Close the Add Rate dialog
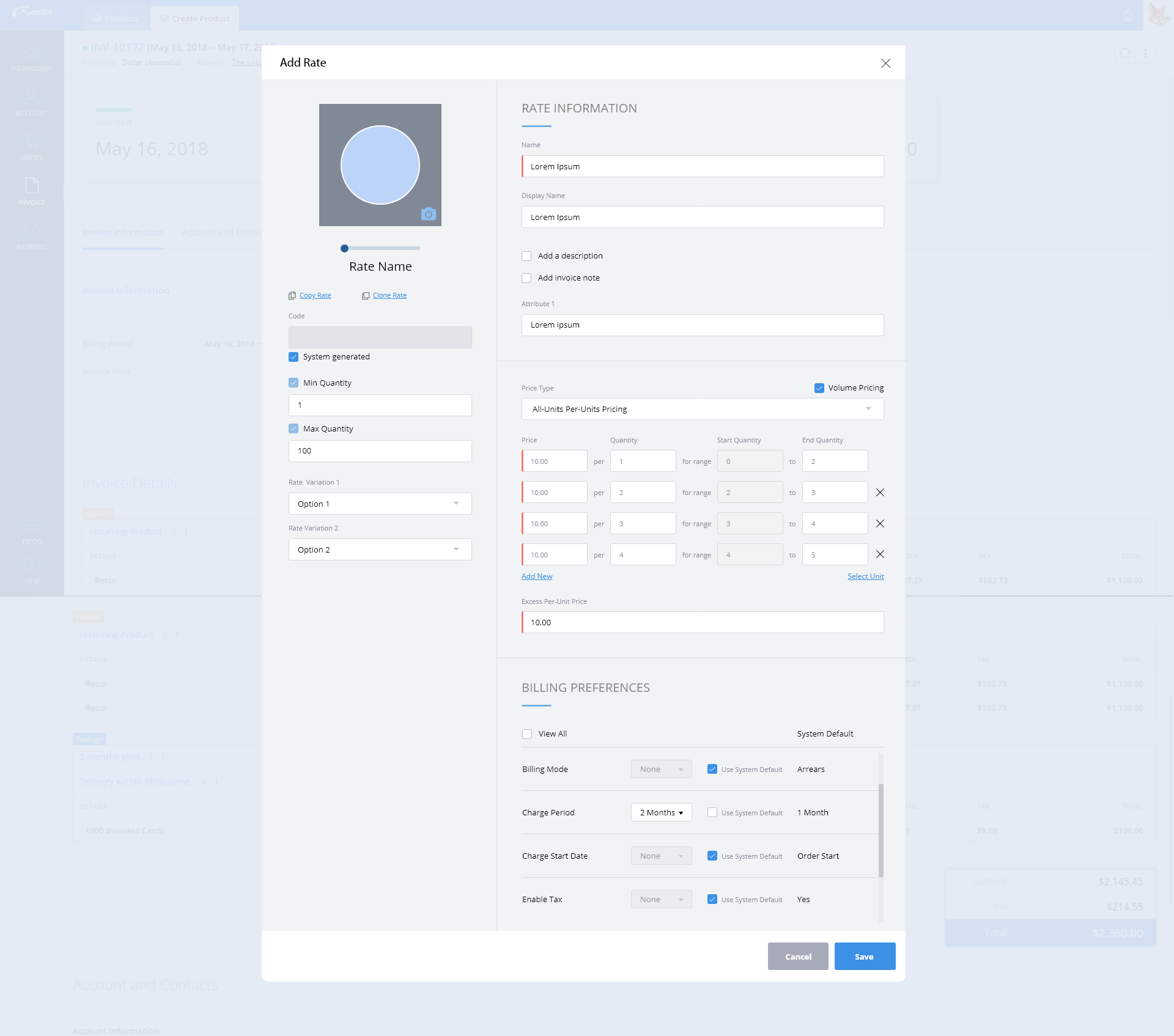This screenshot has width=1174, height=1036. pos(885,64)
